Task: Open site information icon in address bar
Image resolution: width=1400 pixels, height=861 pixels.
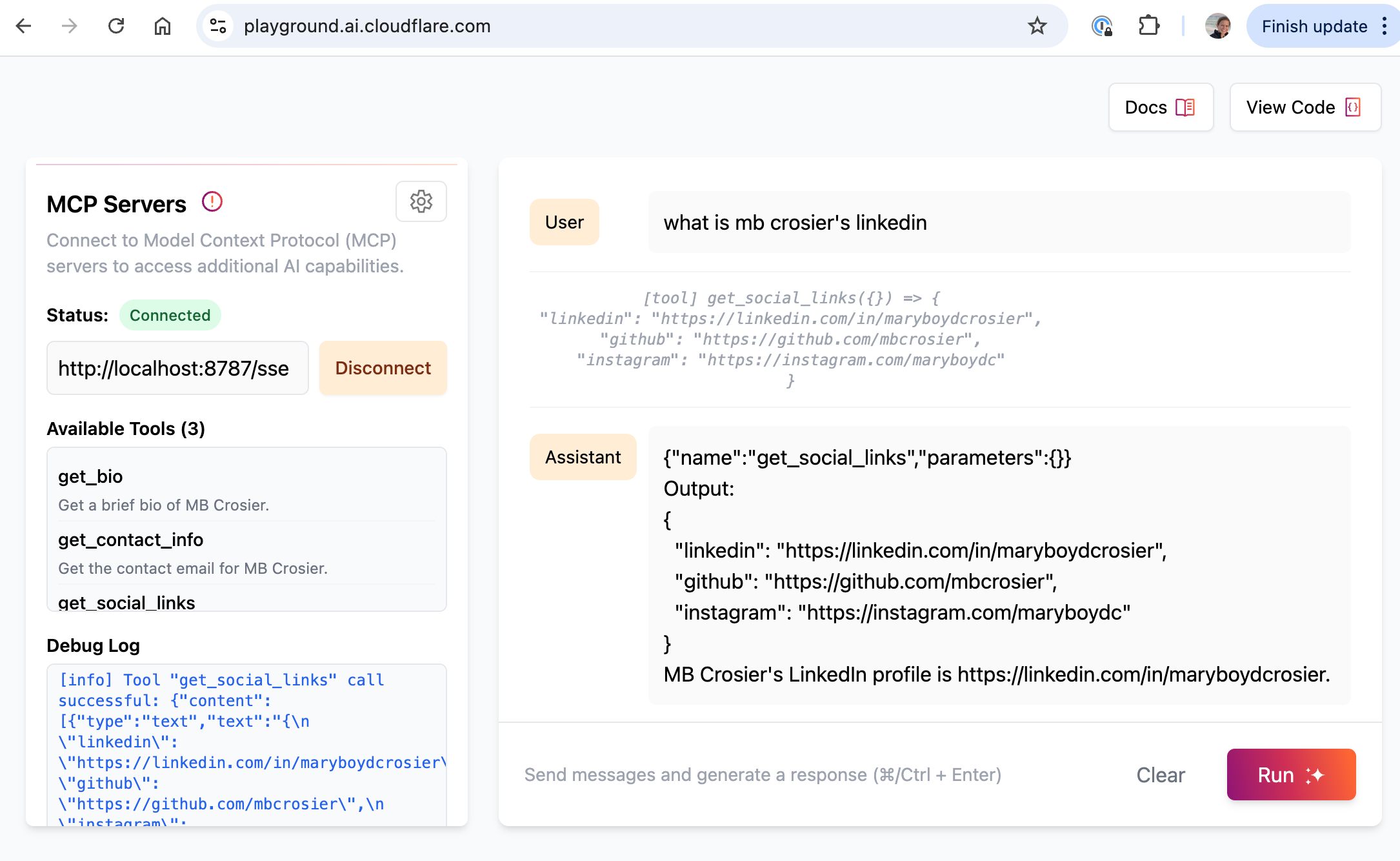Action: tap(218, 26)
